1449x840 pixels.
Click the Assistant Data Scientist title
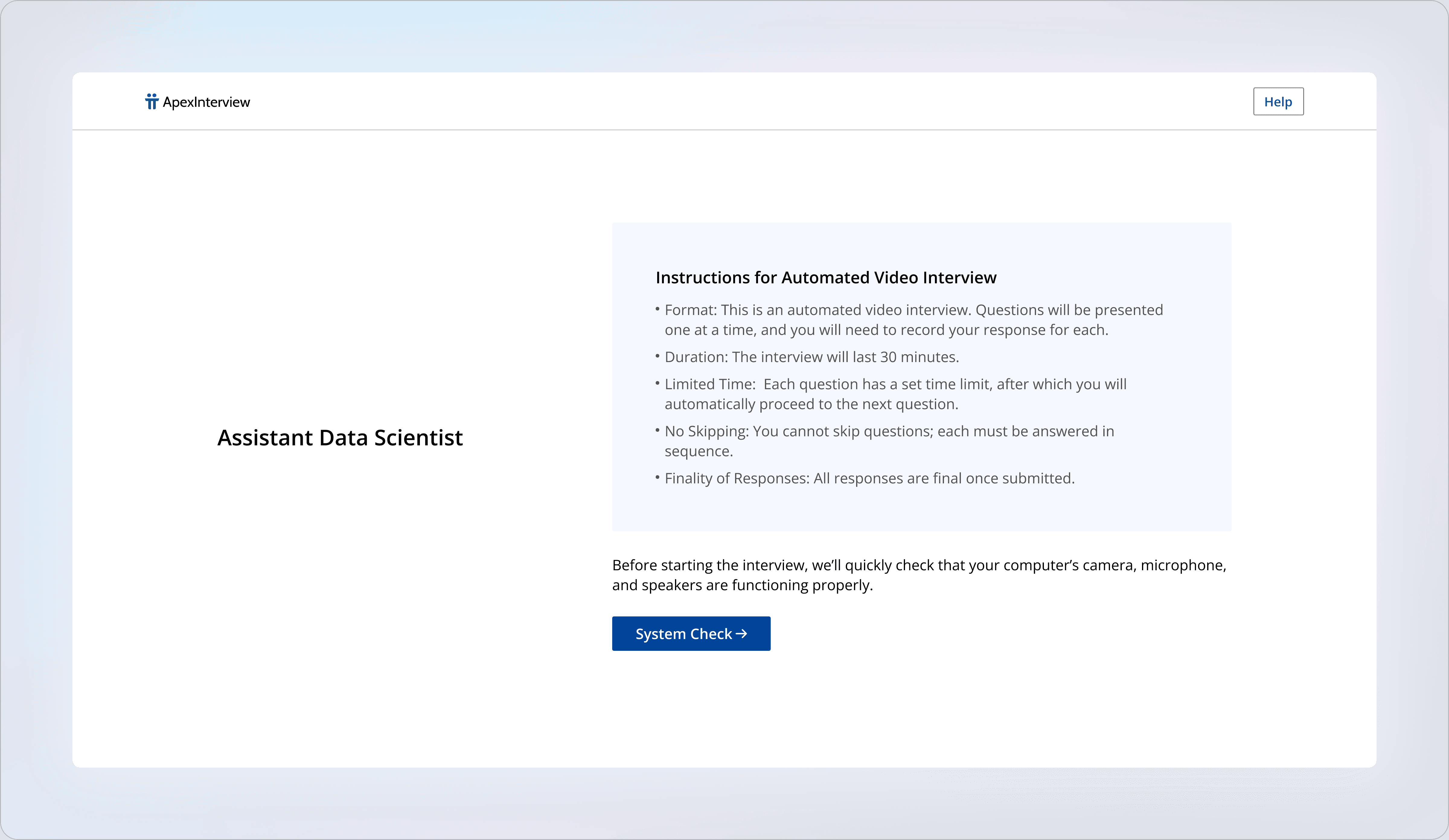(340, 438)
